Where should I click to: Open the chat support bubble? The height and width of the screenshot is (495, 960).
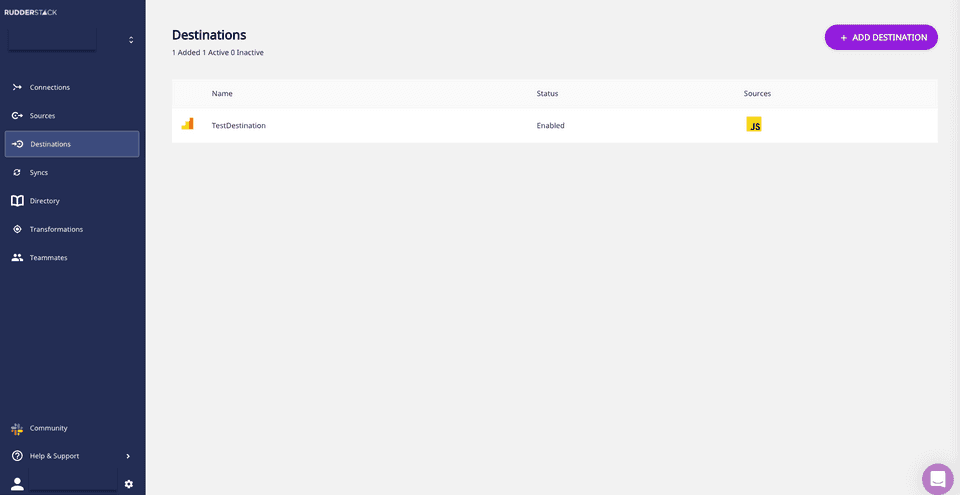937,479
